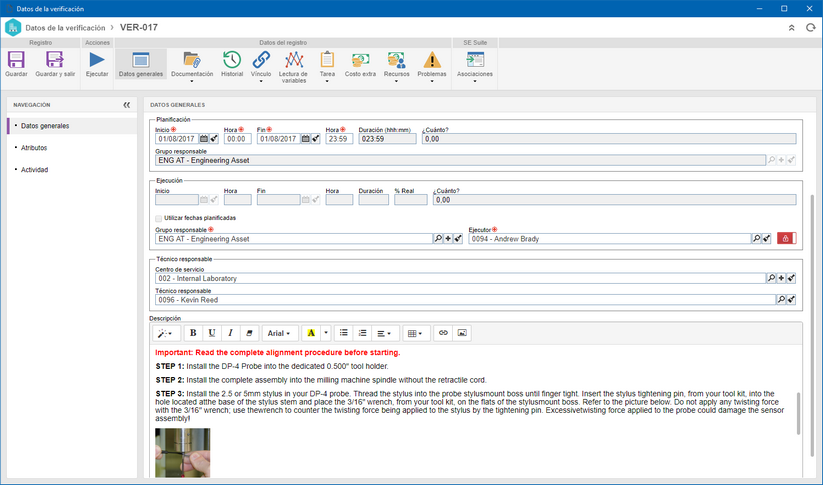The width and height of the screenshot is (823, 485).
Task: Click Técnico responsable field Kevin Reed
Action: point(465,300)
